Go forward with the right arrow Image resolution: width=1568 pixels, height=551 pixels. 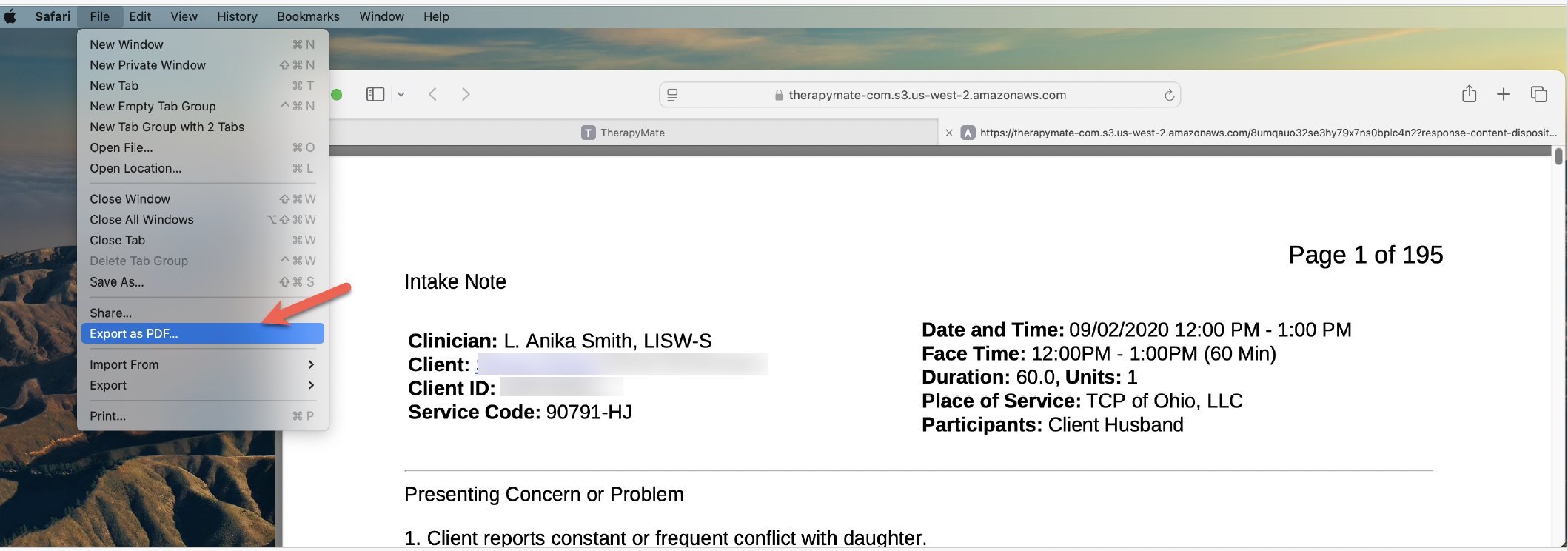pos(466,94)
